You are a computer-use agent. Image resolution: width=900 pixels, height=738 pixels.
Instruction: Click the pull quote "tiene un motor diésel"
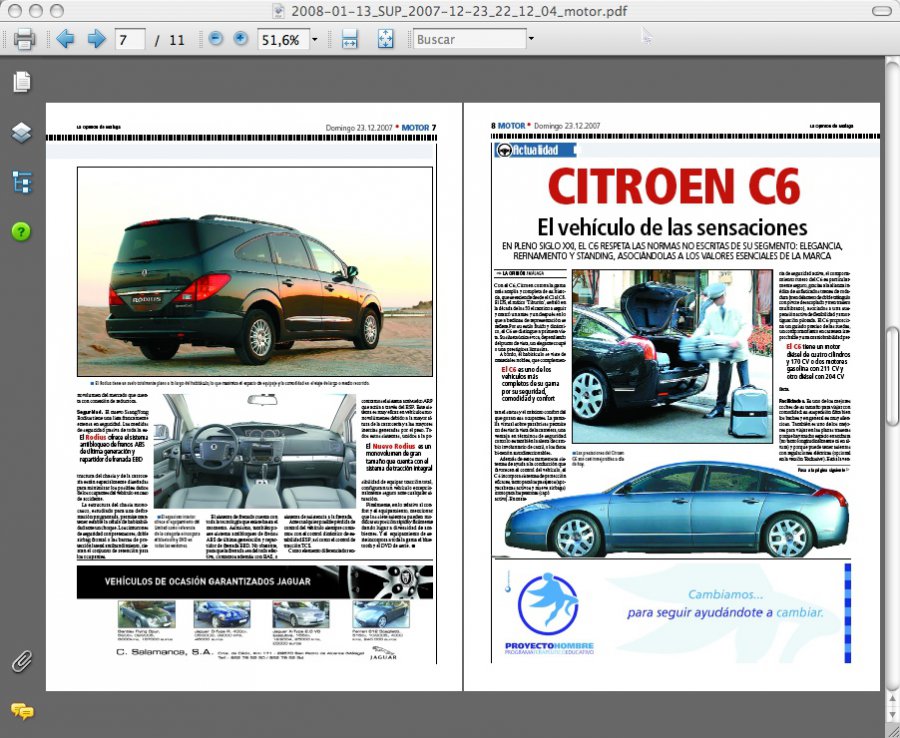pyautogui.click(x=817, y=362)
